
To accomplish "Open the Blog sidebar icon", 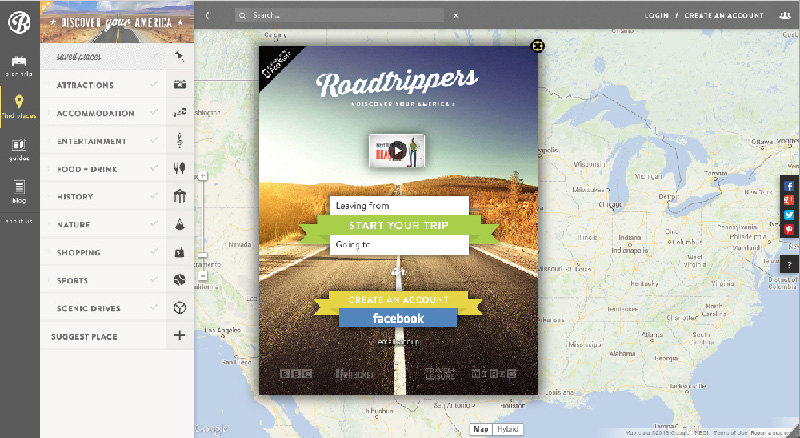I will pyautogui.click(x=19, y=189).
